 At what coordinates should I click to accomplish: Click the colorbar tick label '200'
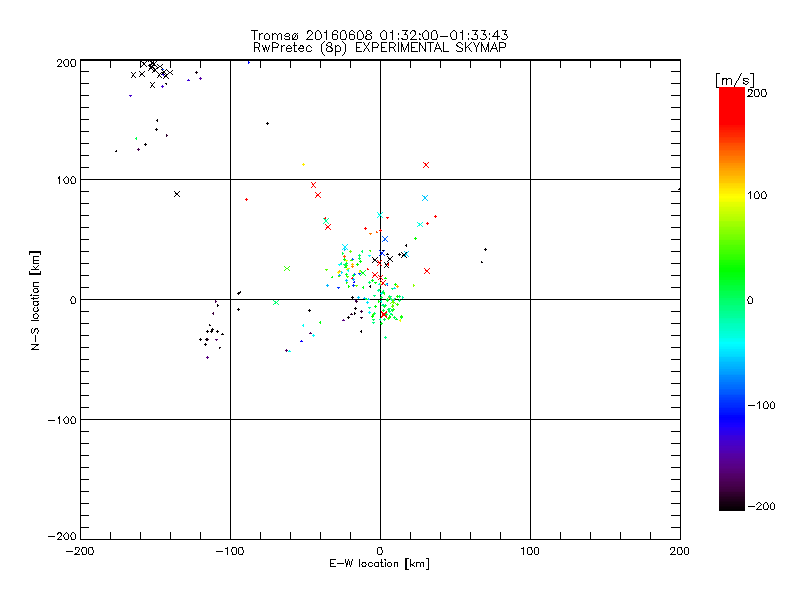tap(757, 93)
